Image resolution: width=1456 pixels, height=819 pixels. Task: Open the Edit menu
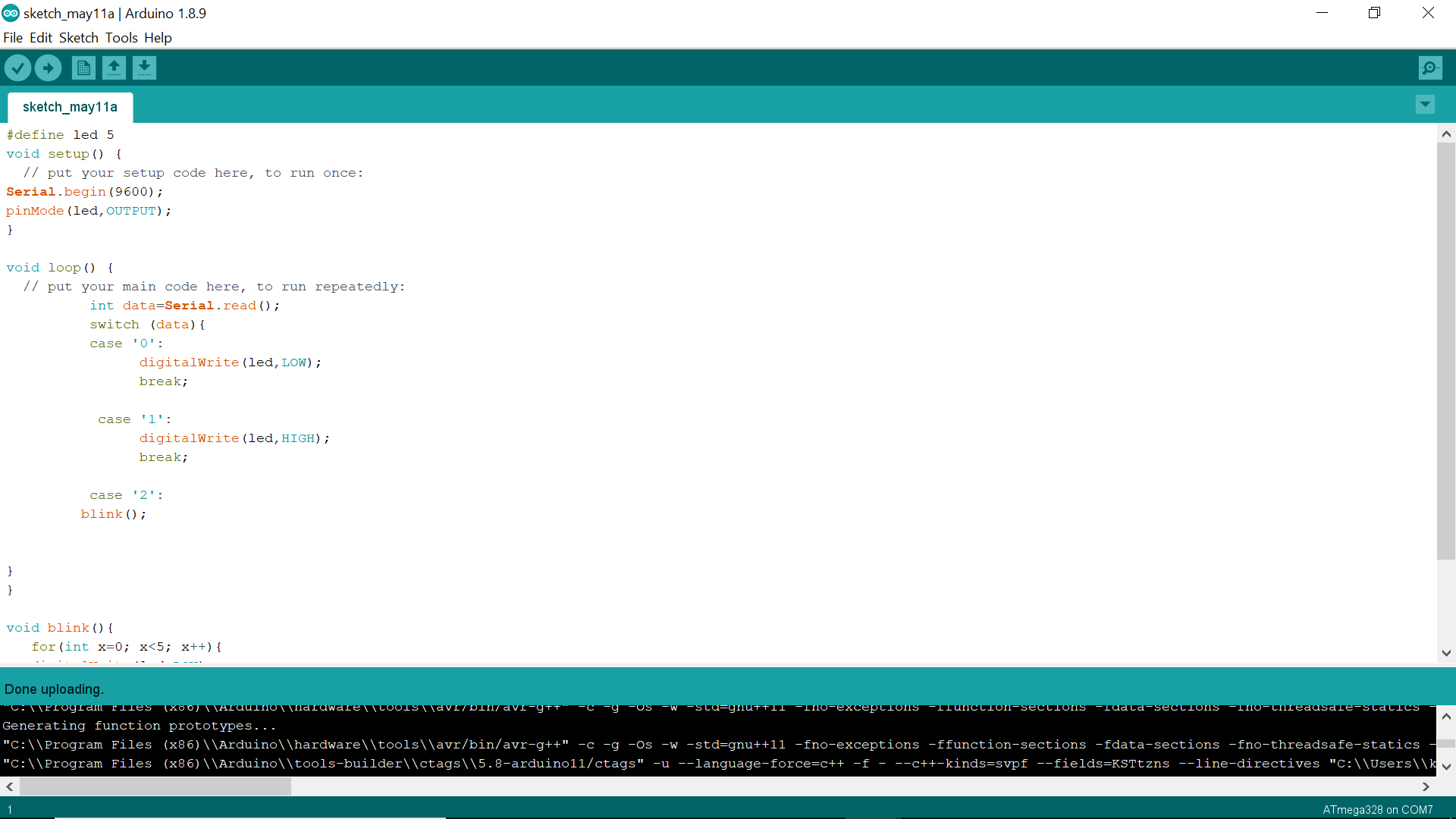click(41, 38)
